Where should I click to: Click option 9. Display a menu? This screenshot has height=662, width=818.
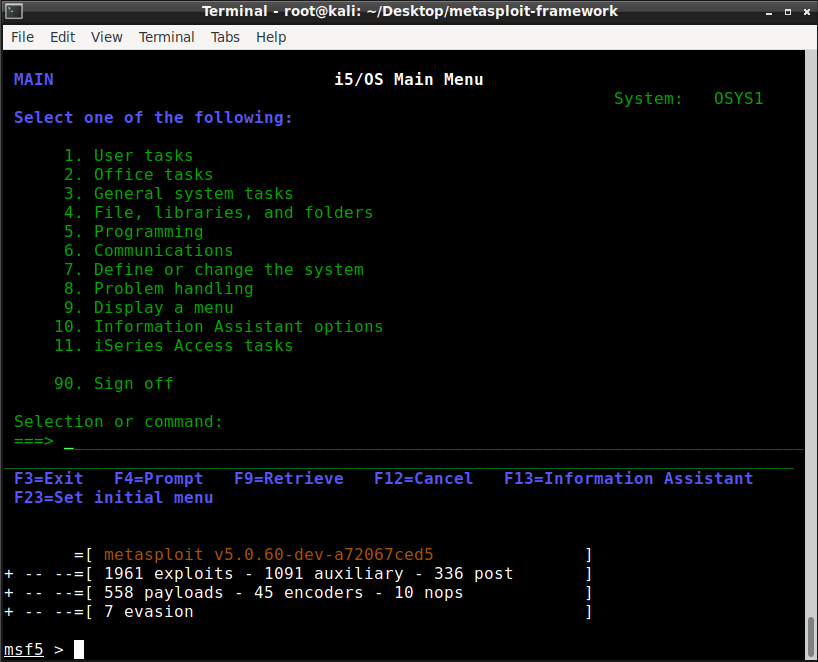click(x=149, y=308)
